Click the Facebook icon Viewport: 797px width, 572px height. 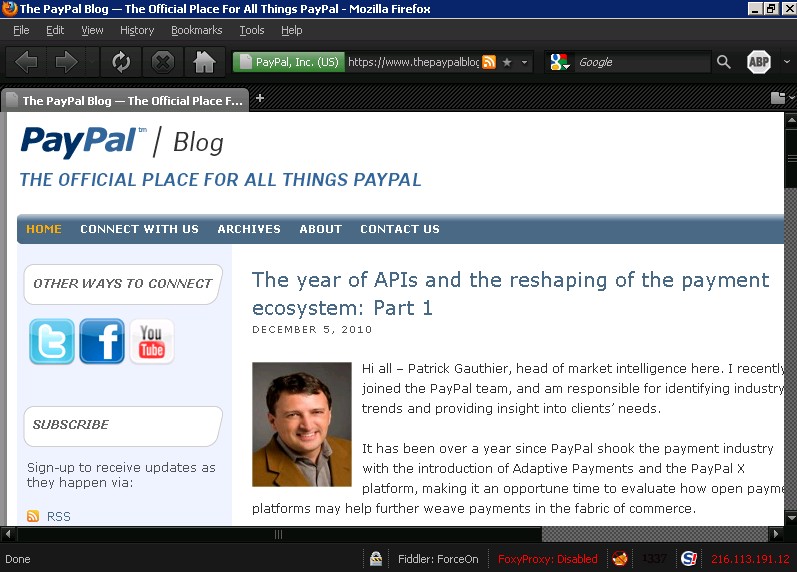[102, 341]
